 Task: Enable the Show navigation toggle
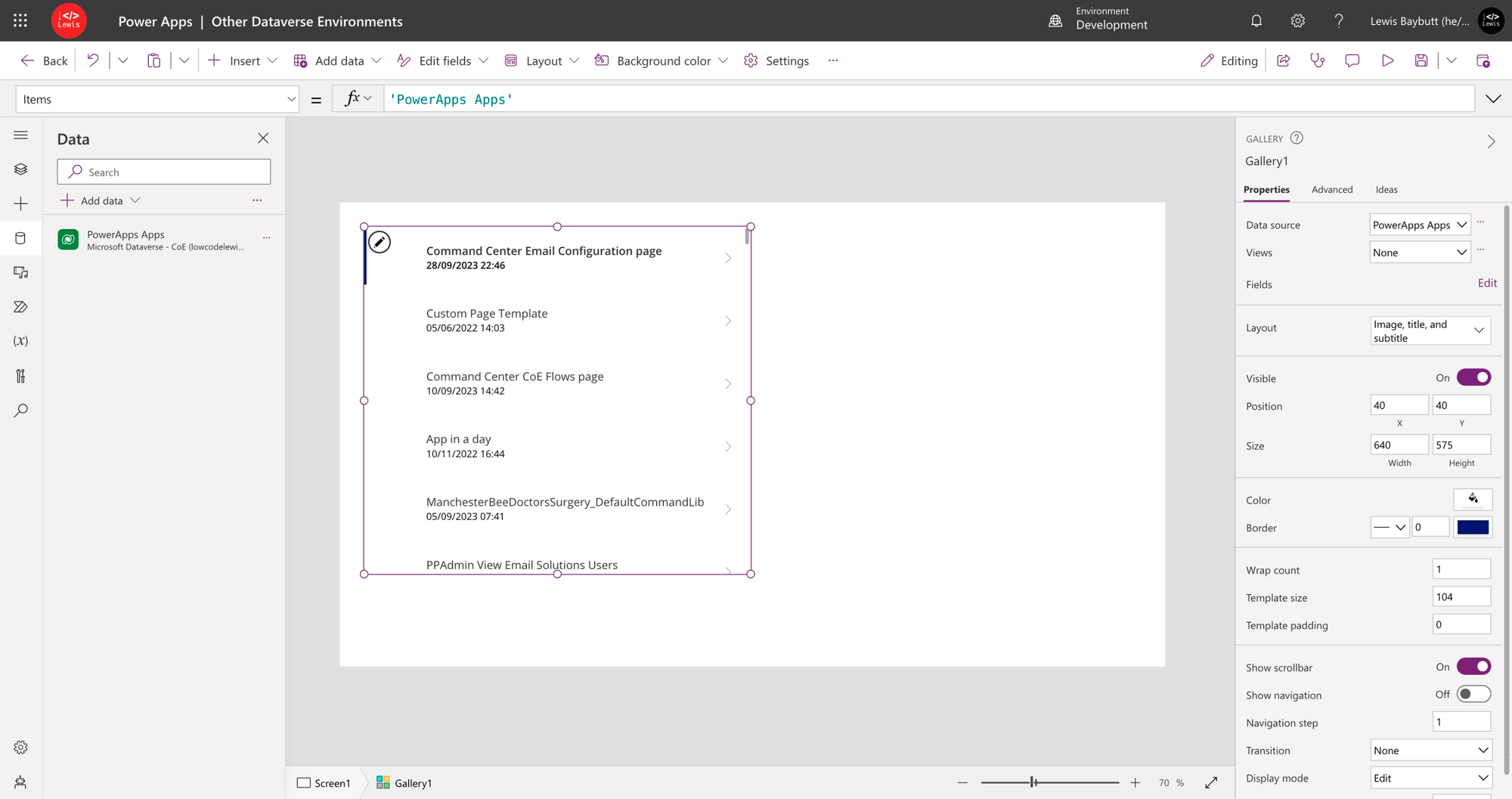point(1473,694)
